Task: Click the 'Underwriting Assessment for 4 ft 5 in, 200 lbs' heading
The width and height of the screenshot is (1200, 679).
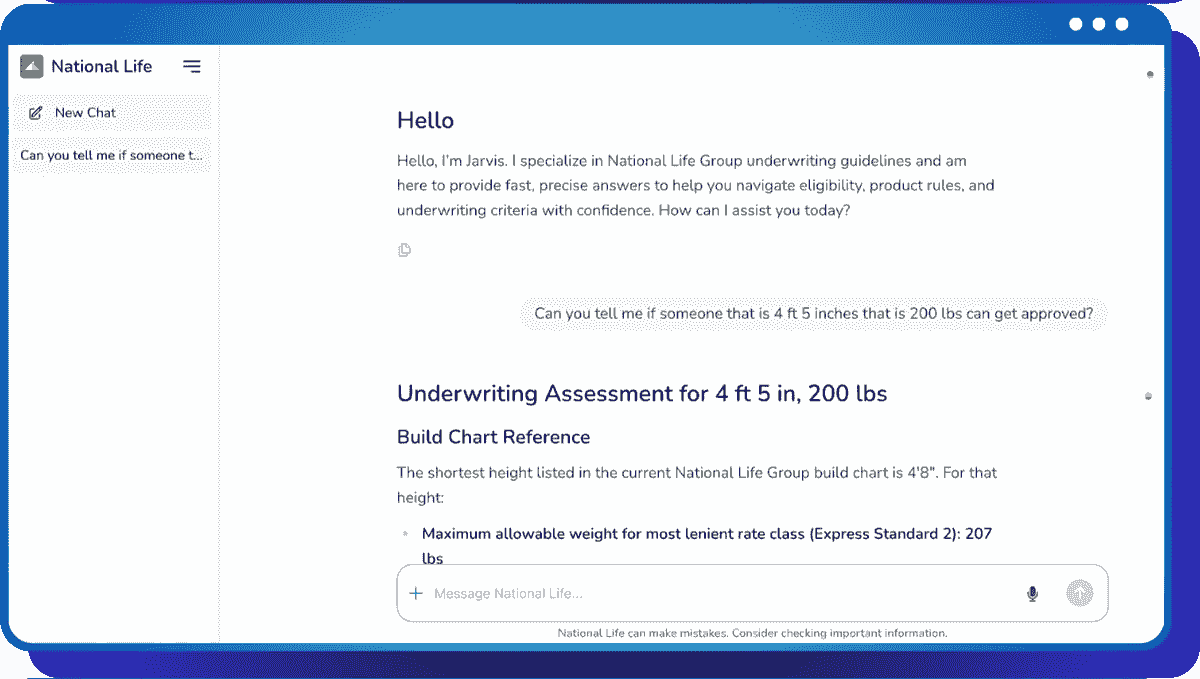Action: 642,393
